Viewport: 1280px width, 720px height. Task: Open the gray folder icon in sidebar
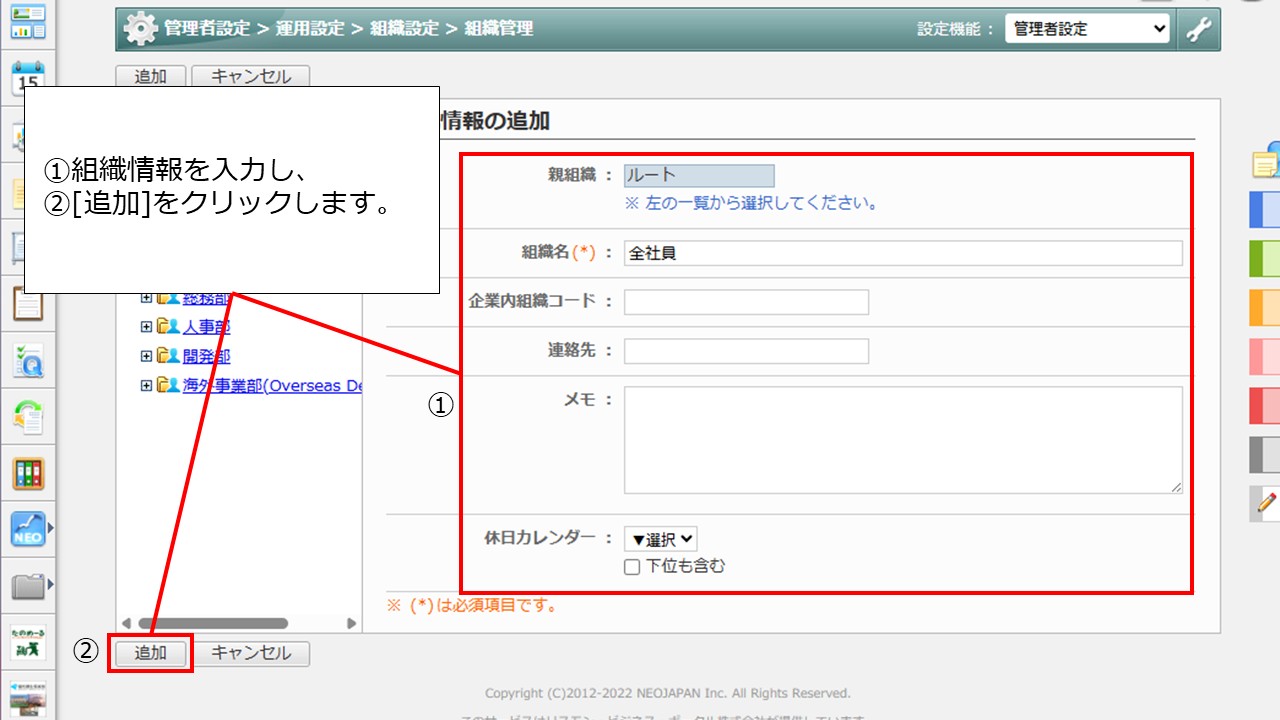pos(28,585)
